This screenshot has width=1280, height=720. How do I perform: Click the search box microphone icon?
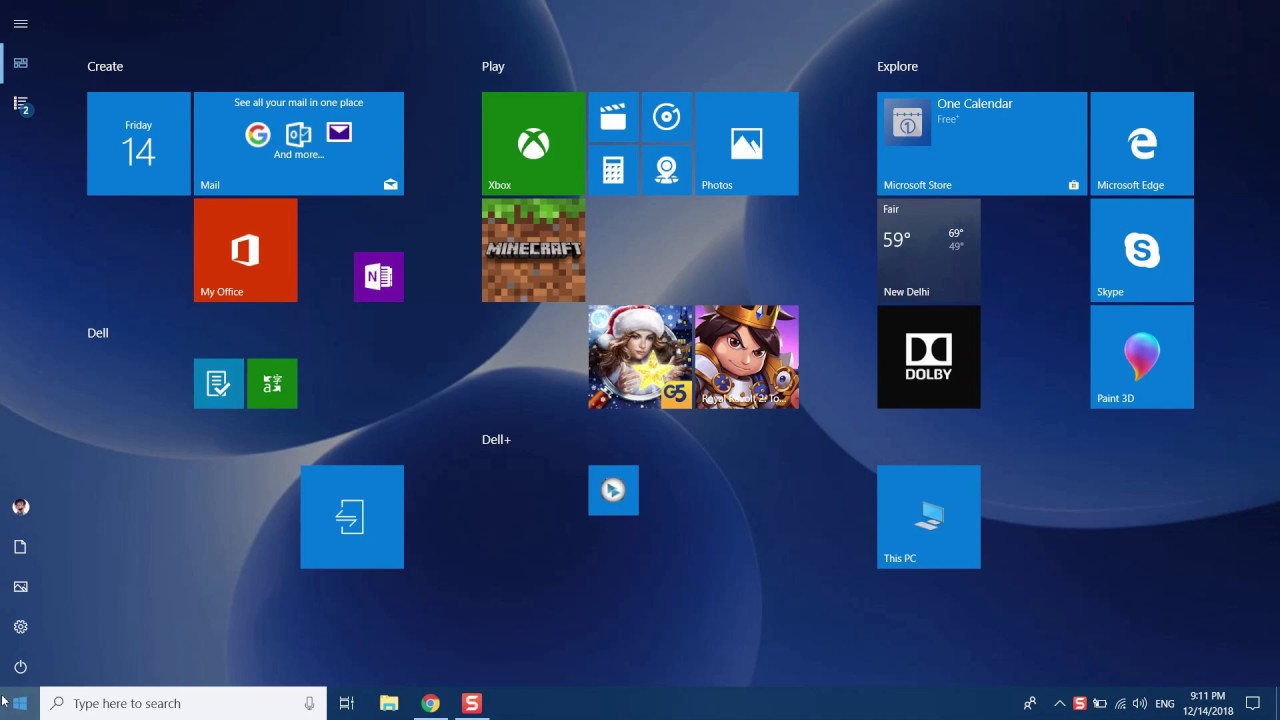point(310,703)
